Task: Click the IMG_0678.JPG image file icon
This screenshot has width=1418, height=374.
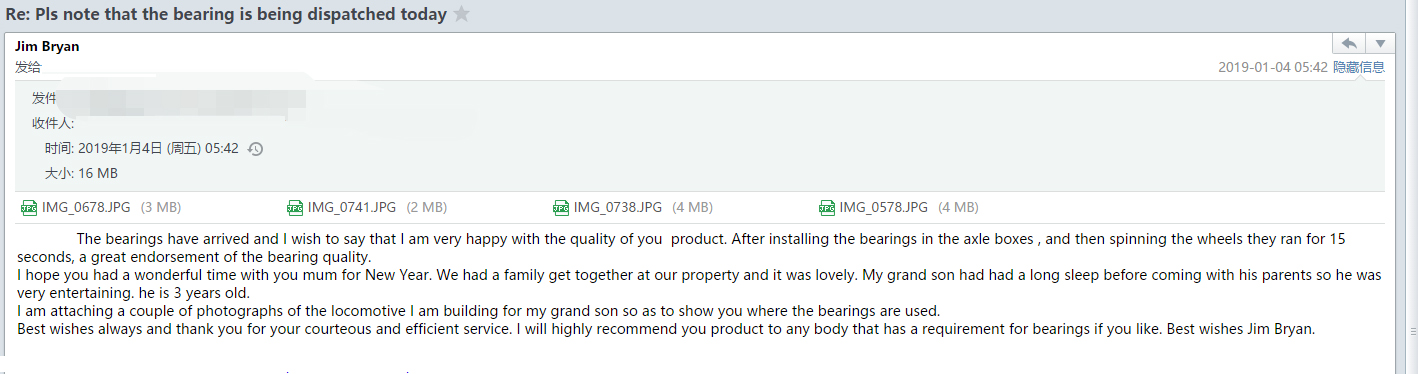Action: click(29, 208)
